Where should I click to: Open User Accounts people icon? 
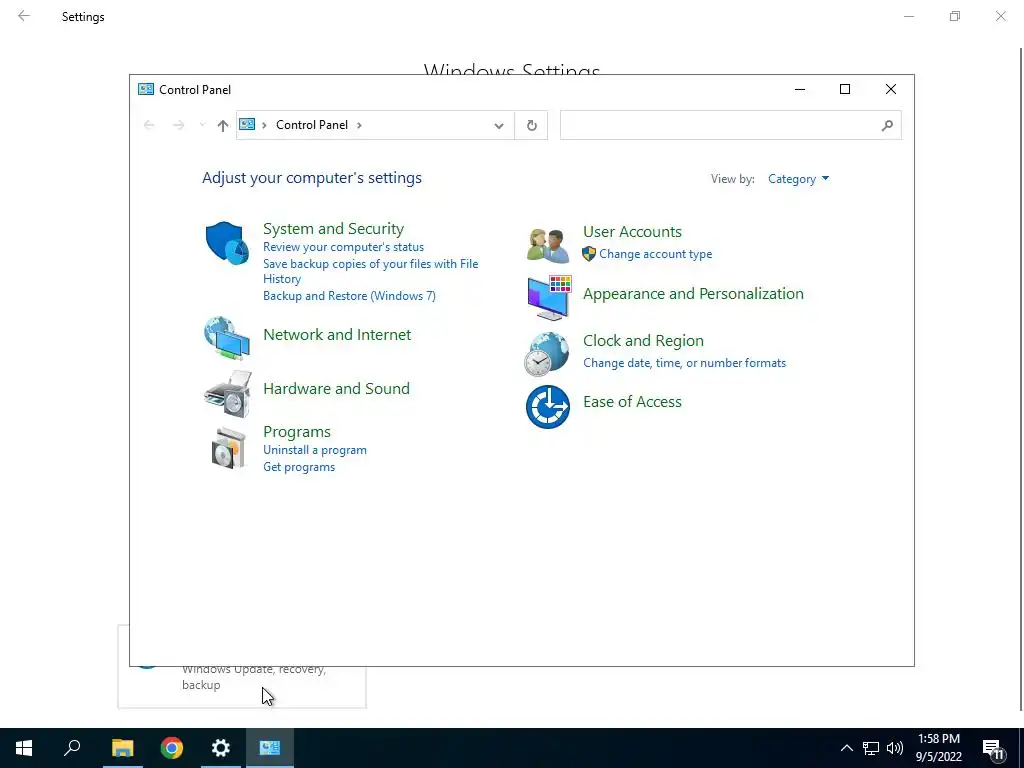(547, 246)
